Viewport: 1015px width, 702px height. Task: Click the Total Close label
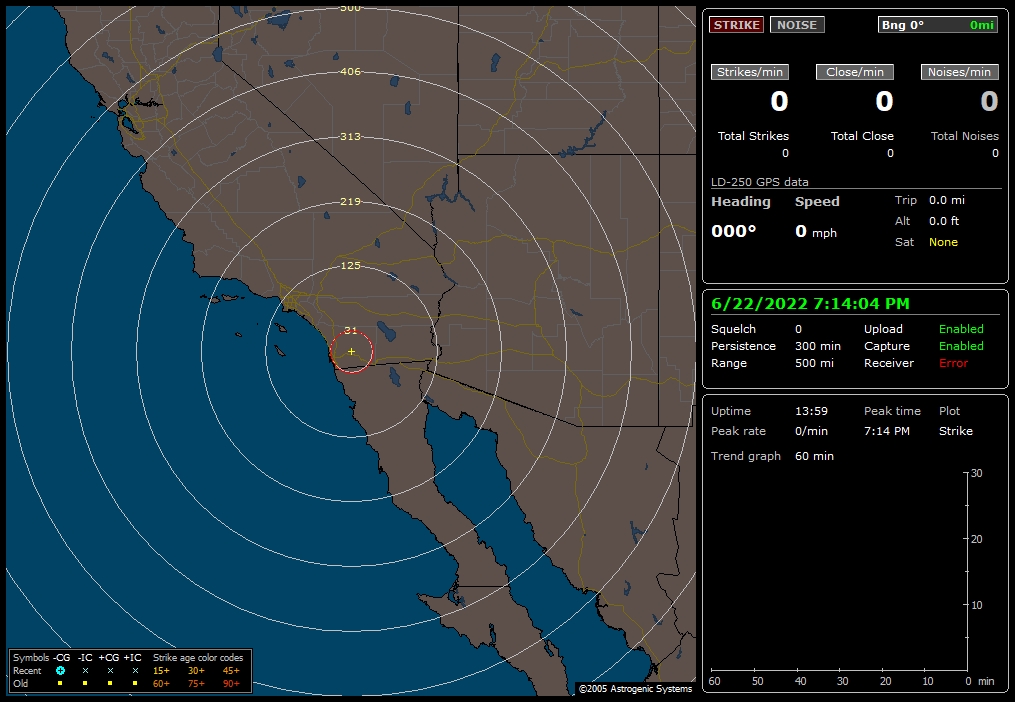coord(862,136)
